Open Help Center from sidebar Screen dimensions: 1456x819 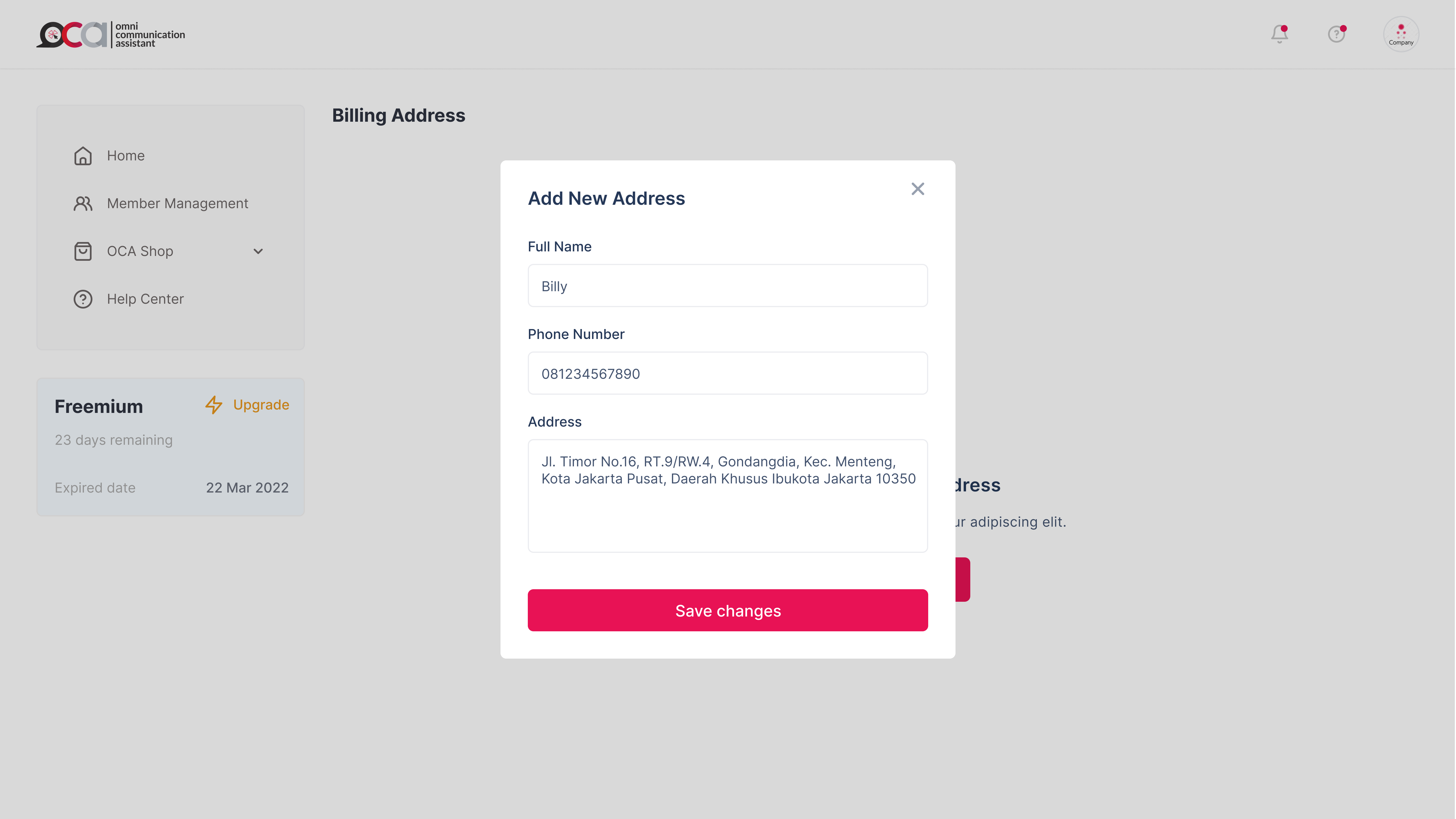145,299
